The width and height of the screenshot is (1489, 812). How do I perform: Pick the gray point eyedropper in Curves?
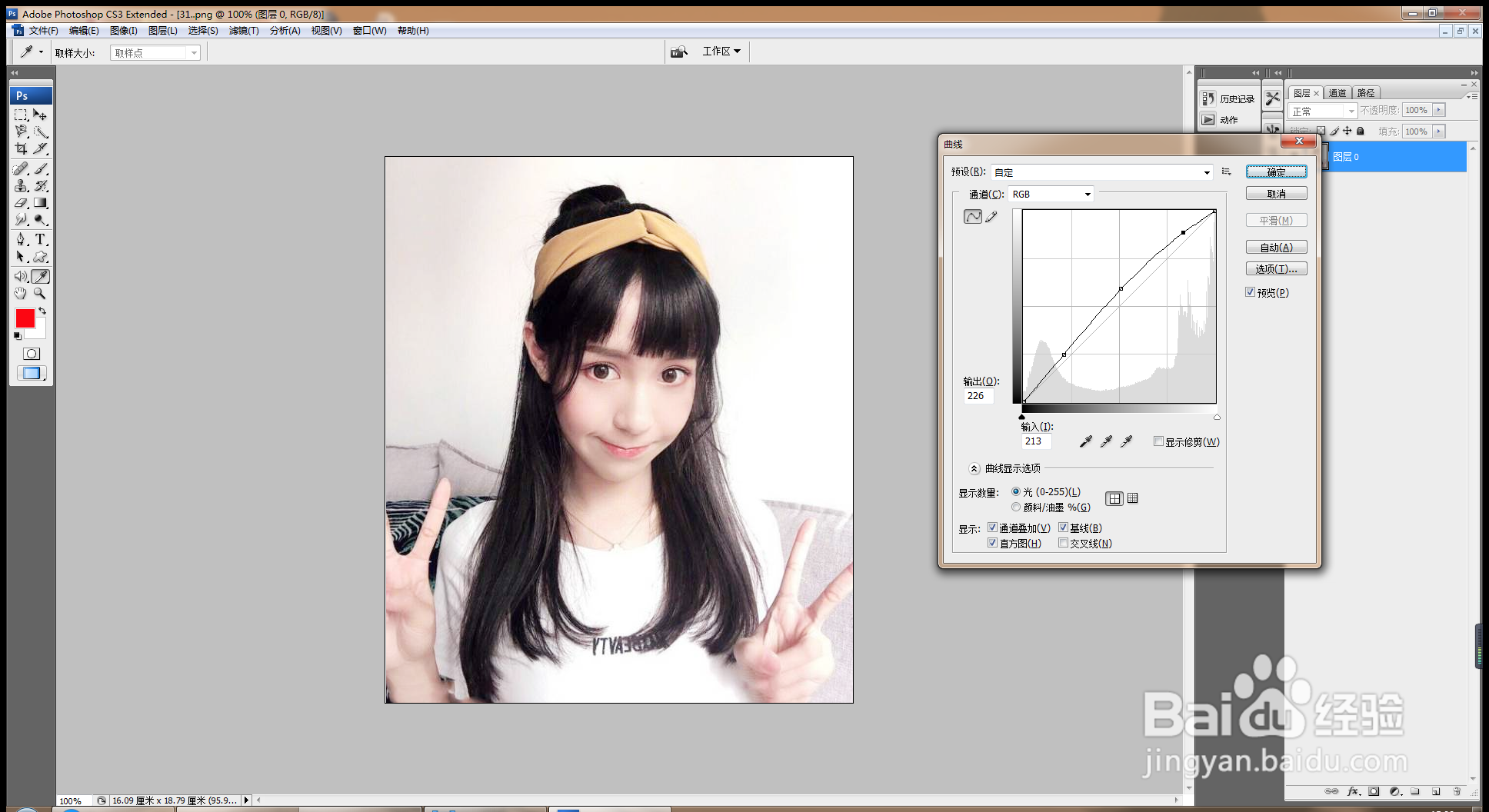click(1106, 441)
